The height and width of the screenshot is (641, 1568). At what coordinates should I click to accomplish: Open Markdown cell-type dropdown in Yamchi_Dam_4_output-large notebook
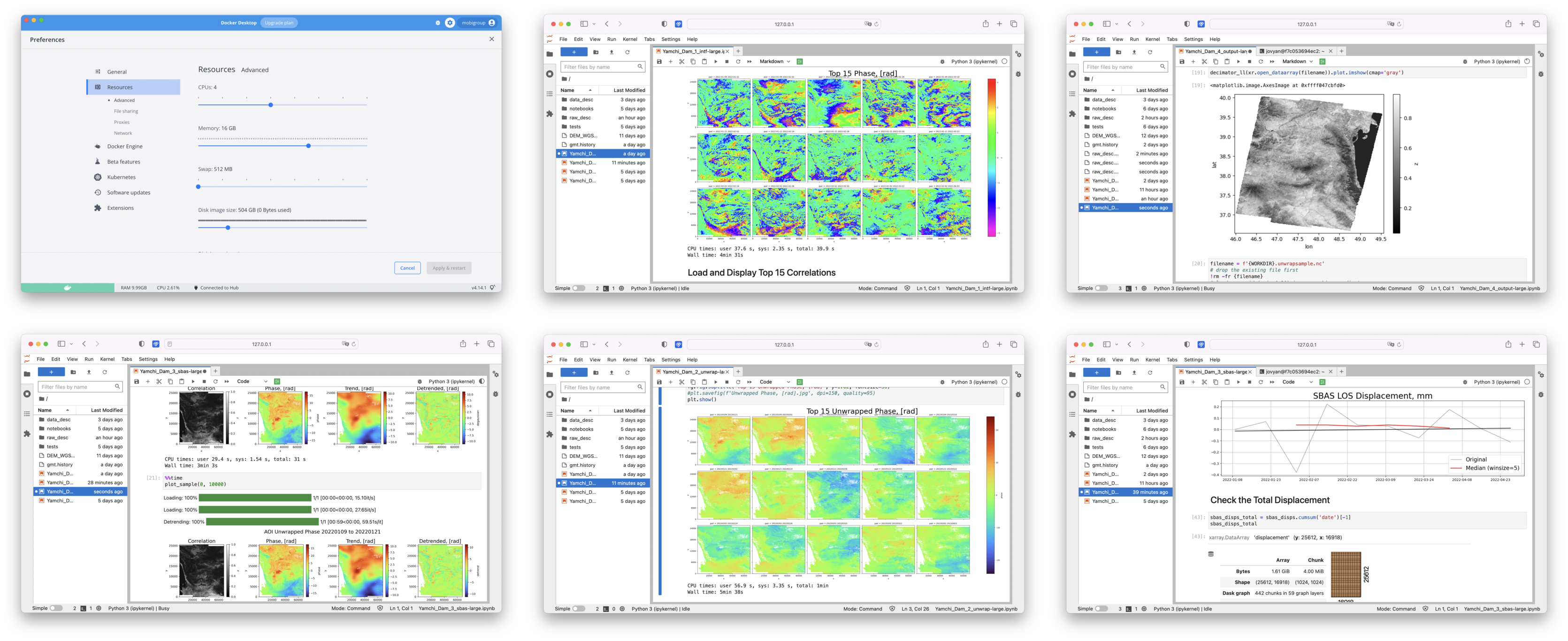[x=1297, y=61]
